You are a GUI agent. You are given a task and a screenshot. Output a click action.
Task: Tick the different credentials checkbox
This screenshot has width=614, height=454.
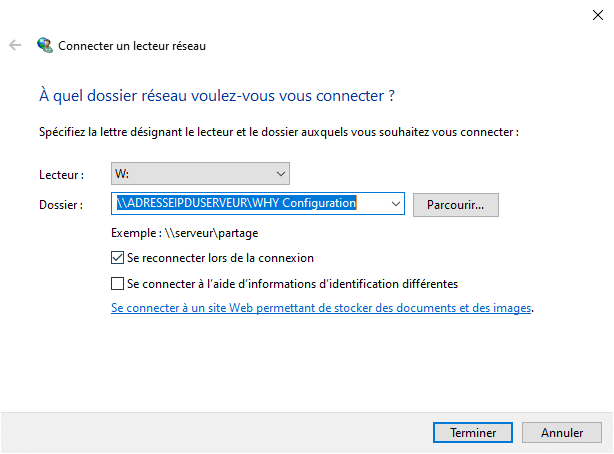pyautogui.click(x=117, y=284)
